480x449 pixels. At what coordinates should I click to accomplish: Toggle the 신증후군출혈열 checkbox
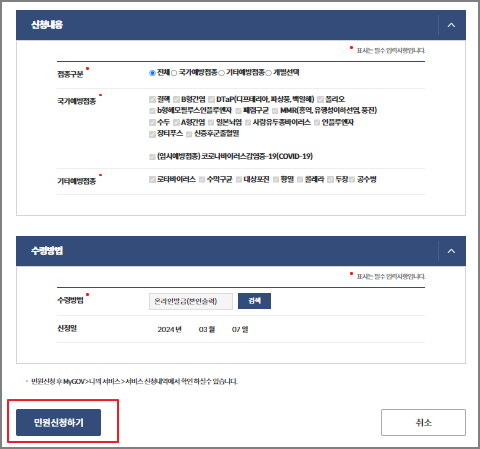[189, 134]
